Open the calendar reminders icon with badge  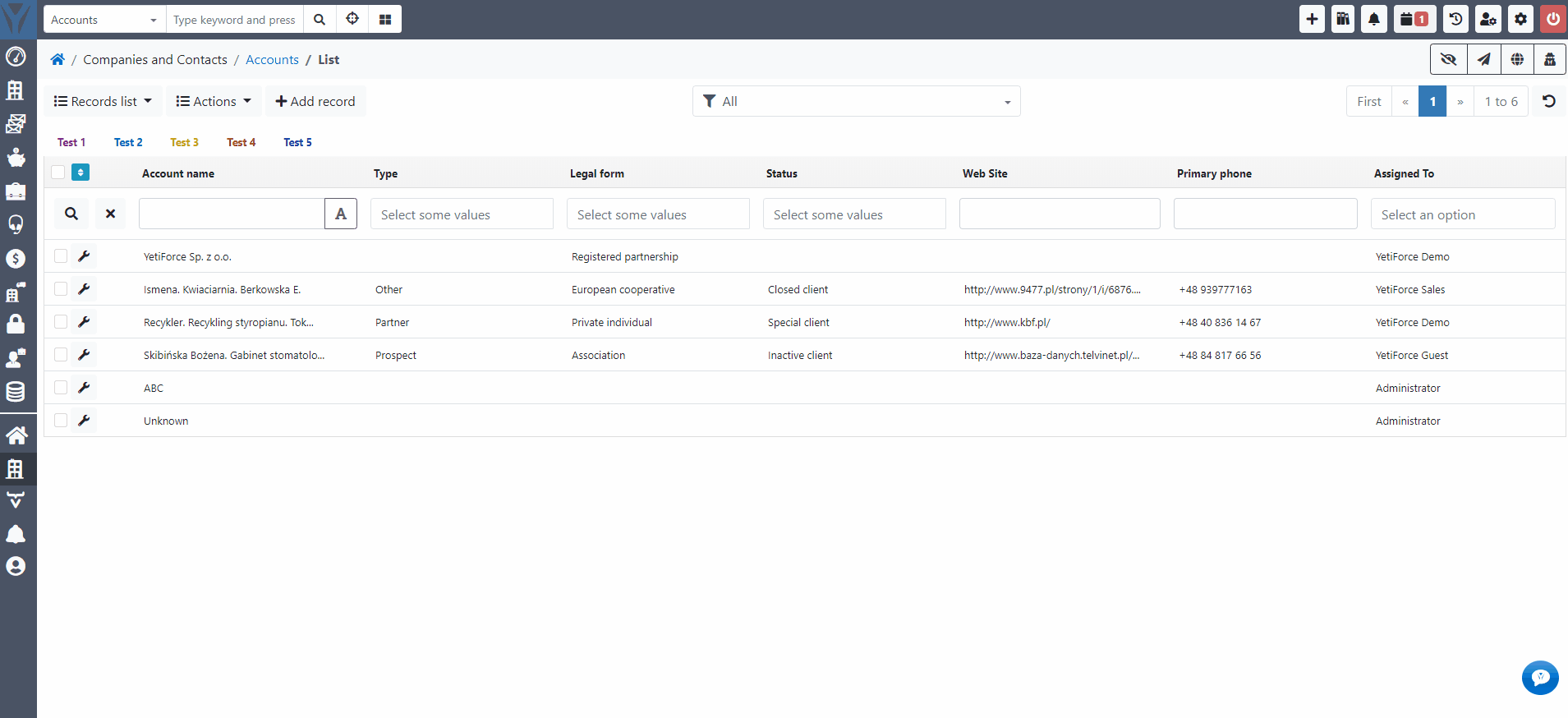coord(1414,19)
